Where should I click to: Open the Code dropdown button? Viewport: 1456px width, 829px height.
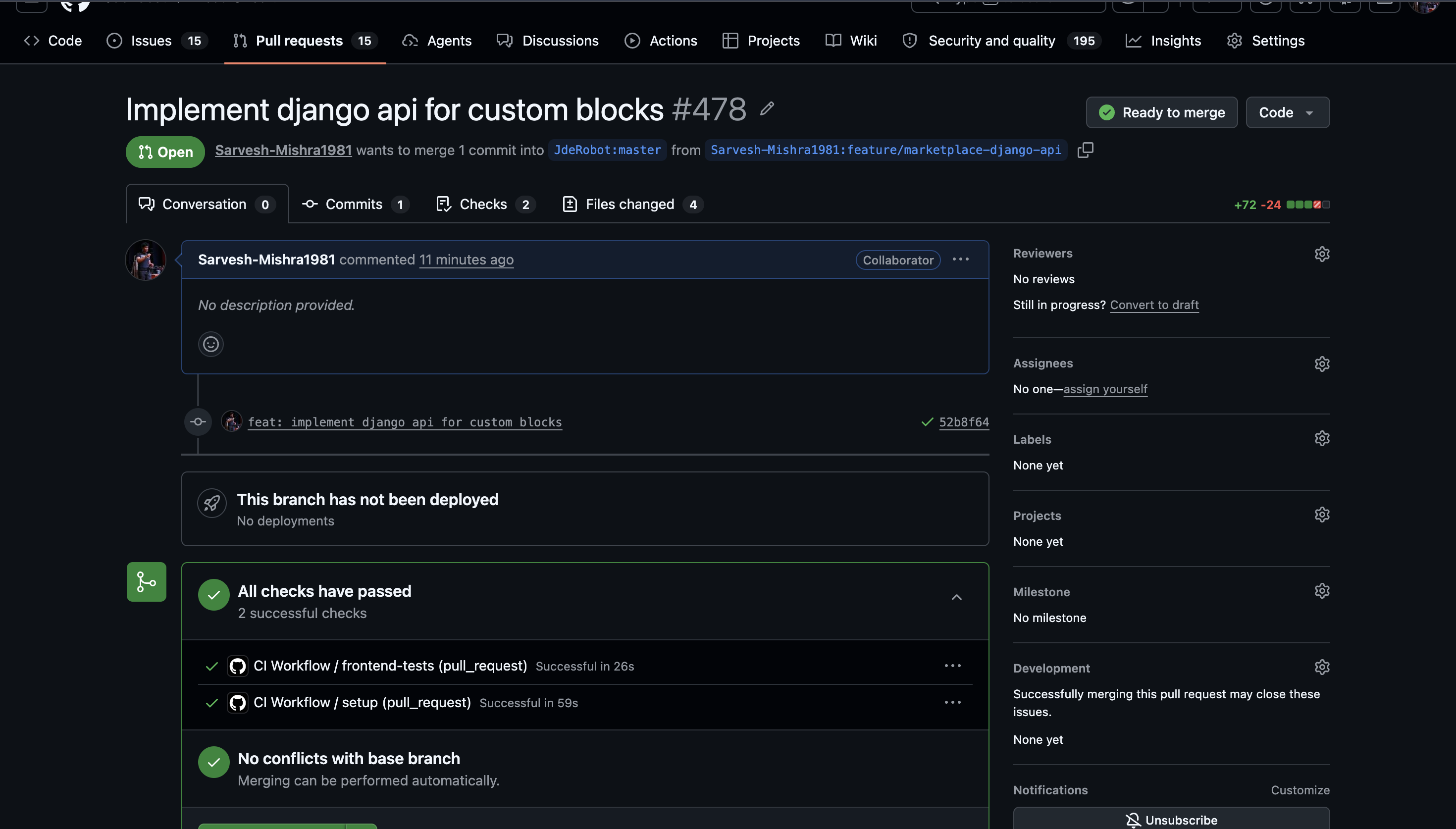coord(1288,113)
